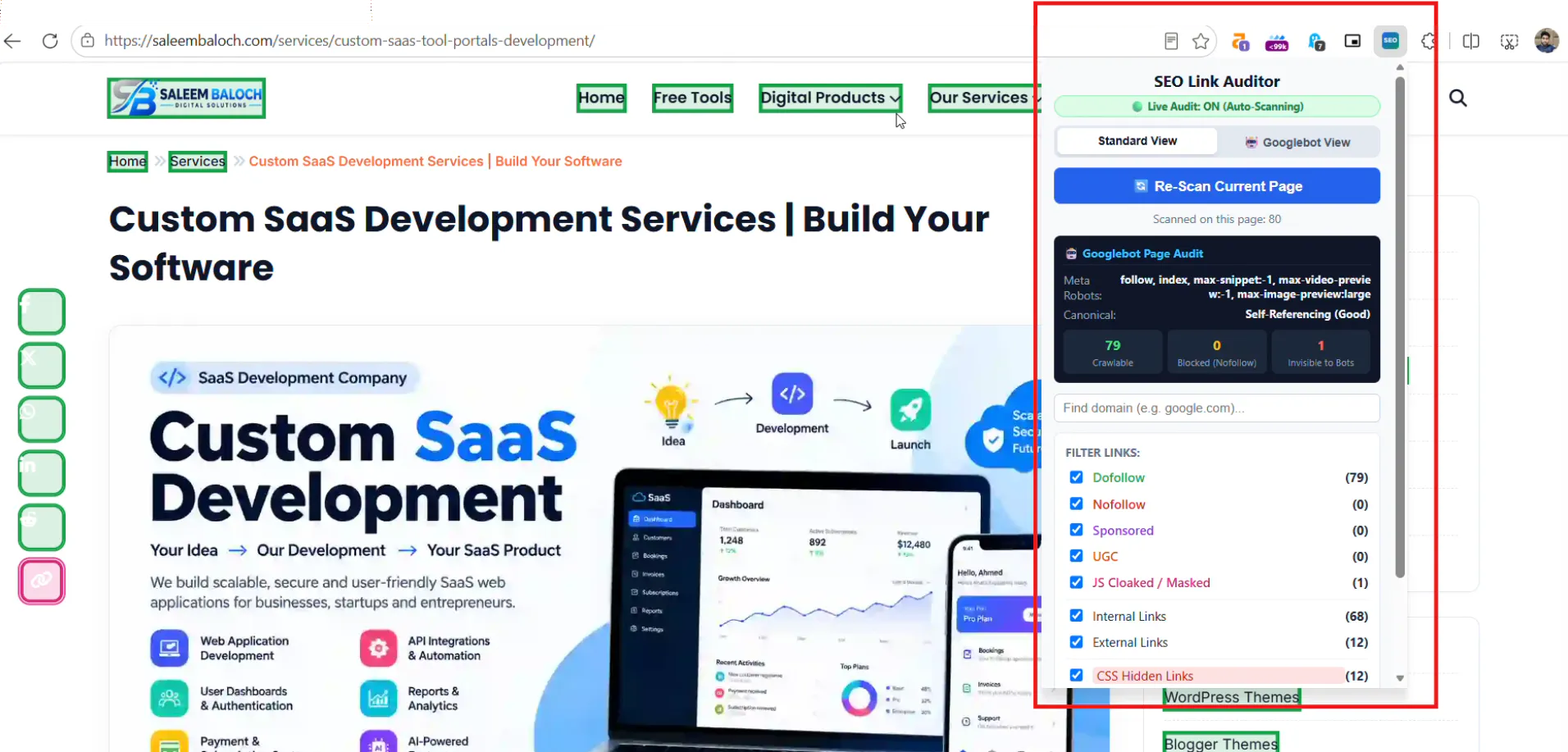The width and height of the screenshot is (1568, 752).
Task: View site information lock icon
Action: 88,41
